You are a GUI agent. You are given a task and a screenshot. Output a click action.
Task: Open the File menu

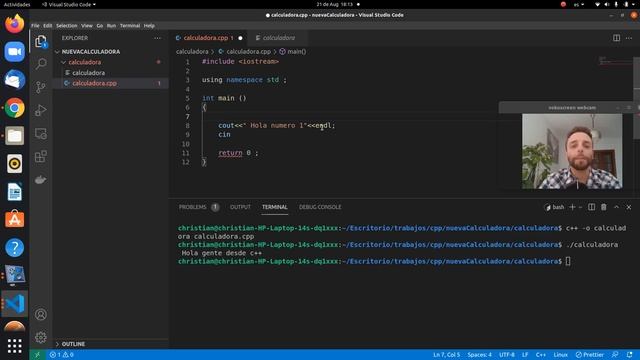[36, 26]
